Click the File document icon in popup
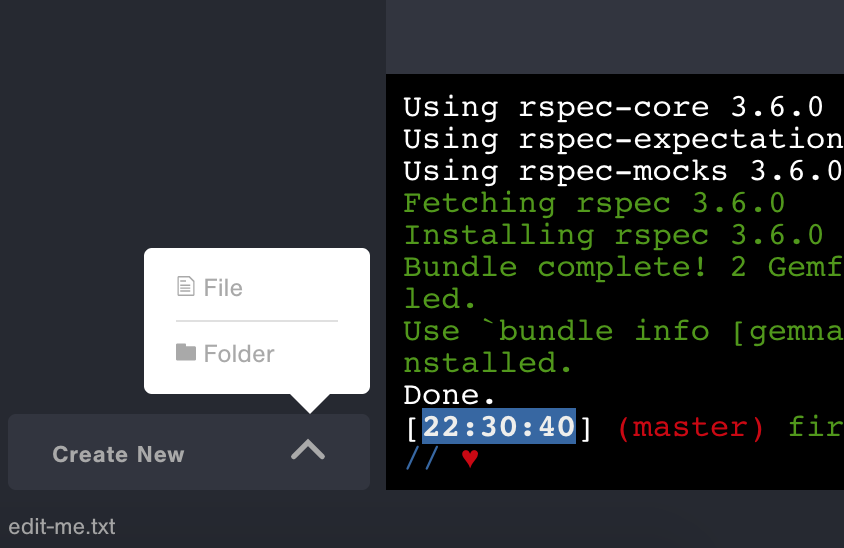844x548 pixels. pos(185,288)
